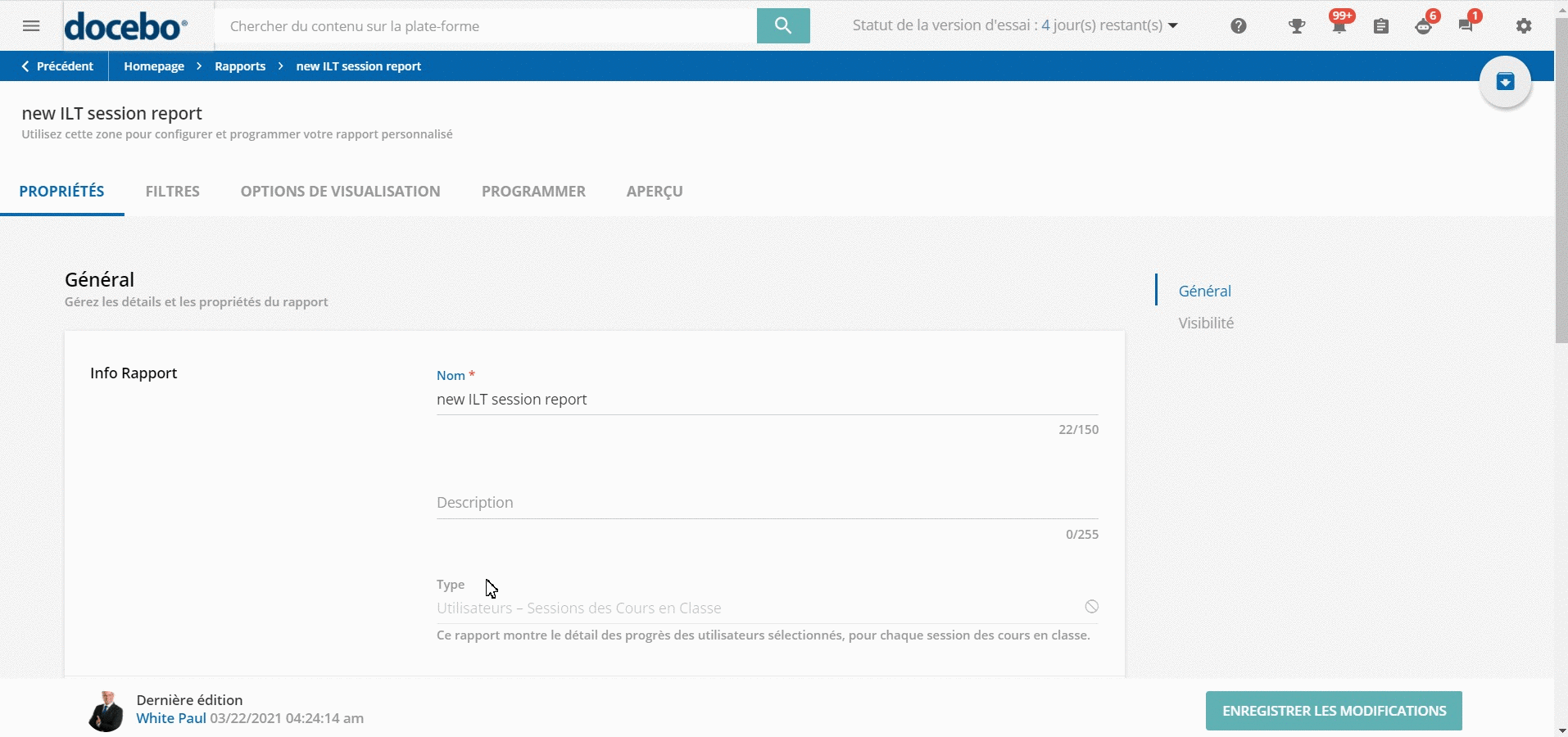This screenshot has height=737, width=1568.
Task: Open White Paul profile link
Action: click(171, 718)
